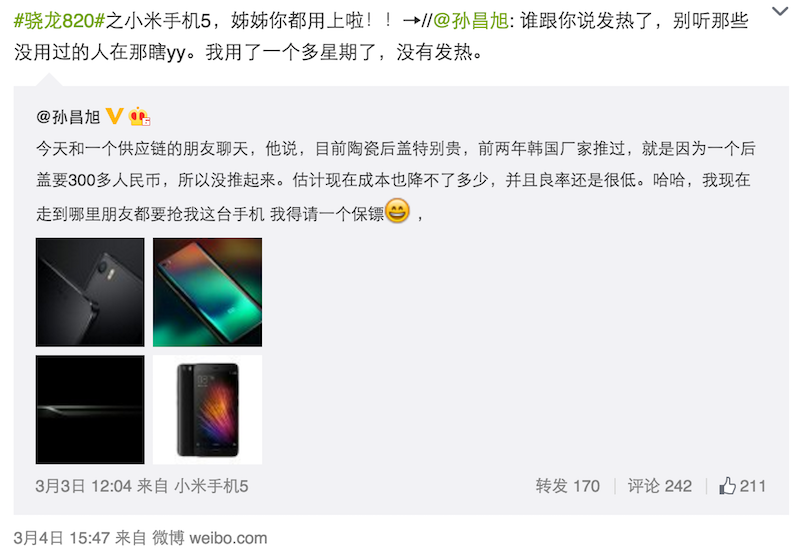Open the 评论 242 comments

660,486
